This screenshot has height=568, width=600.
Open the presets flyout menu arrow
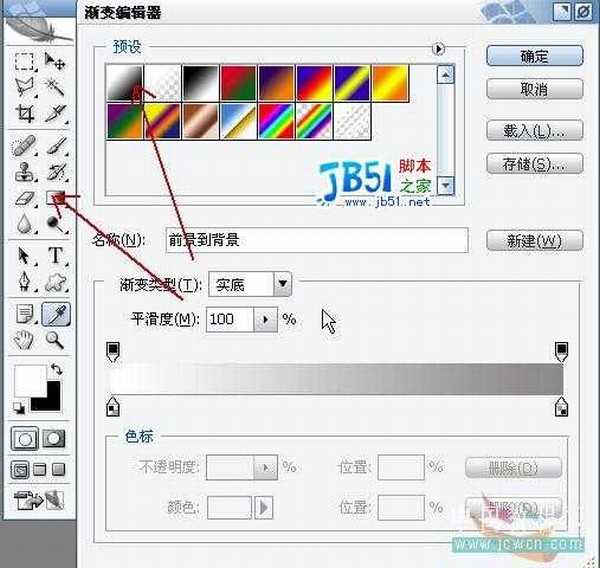(437, 48)
